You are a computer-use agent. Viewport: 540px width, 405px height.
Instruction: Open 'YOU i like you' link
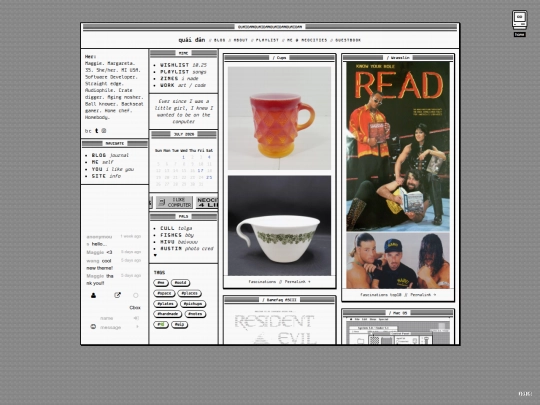click(113, 169)
